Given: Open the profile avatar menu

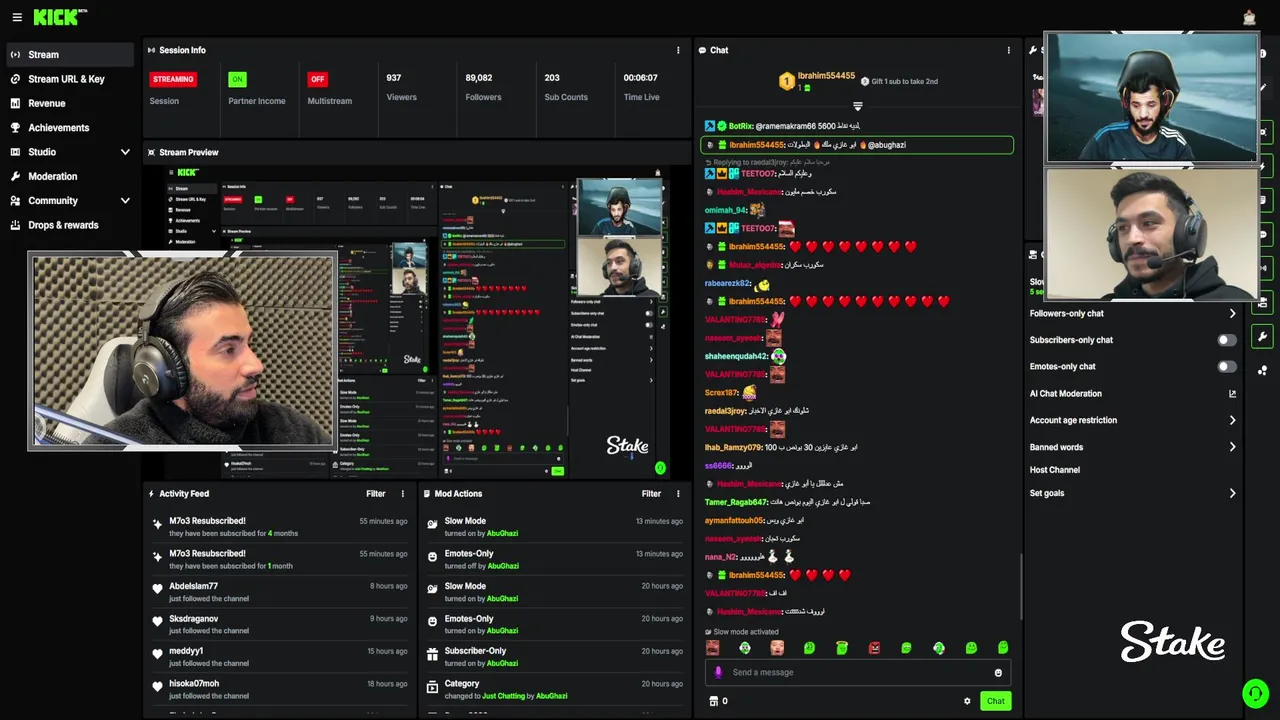Looking at the screenshot, I should 1249,17.
